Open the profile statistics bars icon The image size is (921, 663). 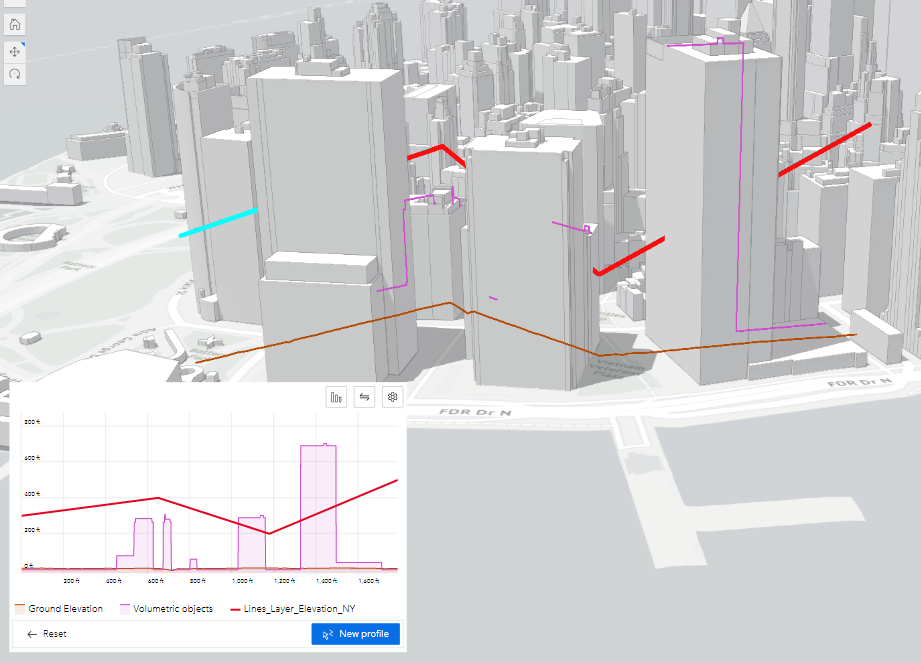click(336, 397)
